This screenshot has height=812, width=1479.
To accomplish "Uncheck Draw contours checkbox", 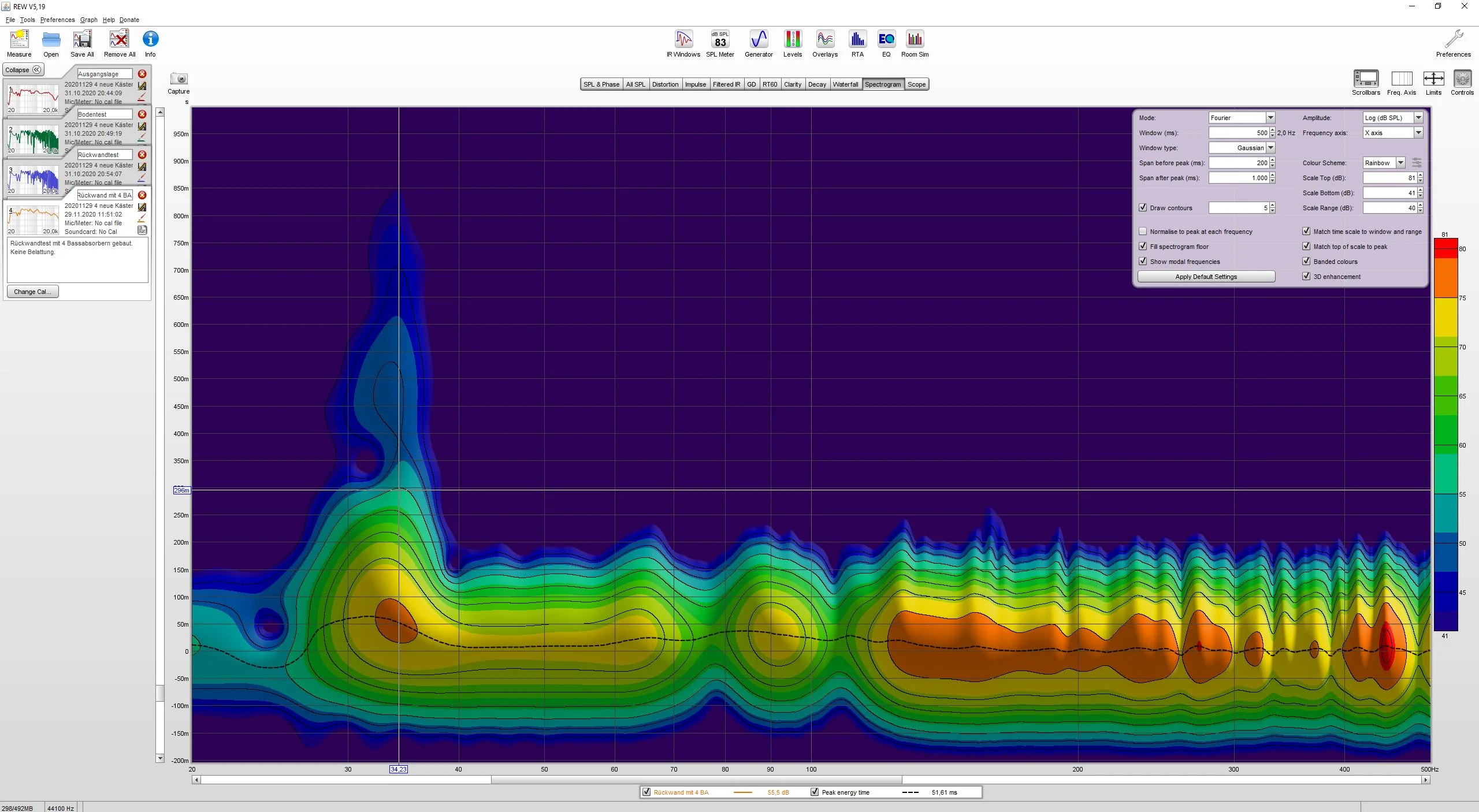I will pos(1143,208).
